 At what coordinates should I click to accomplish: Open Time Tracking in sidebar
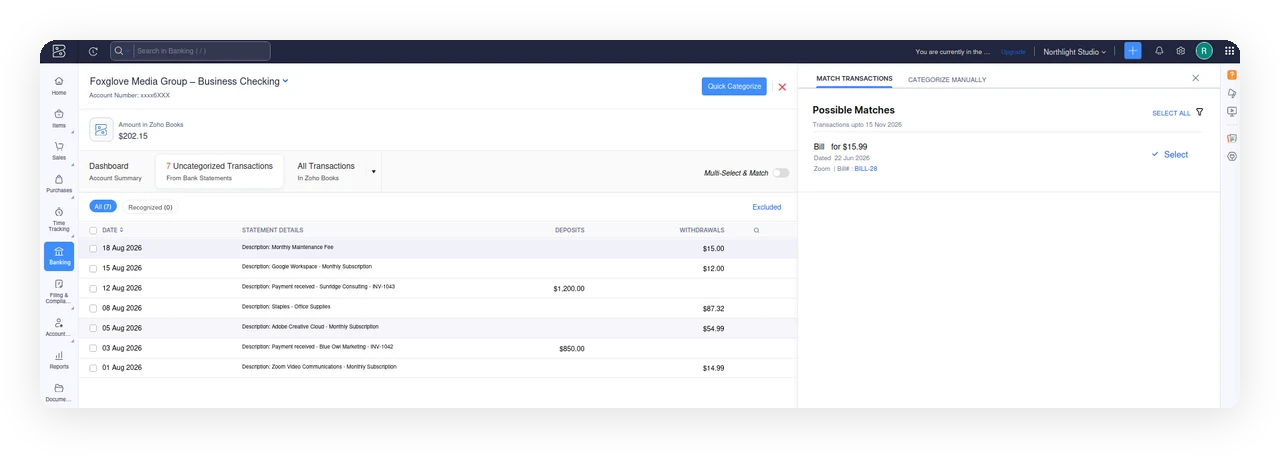59,219
